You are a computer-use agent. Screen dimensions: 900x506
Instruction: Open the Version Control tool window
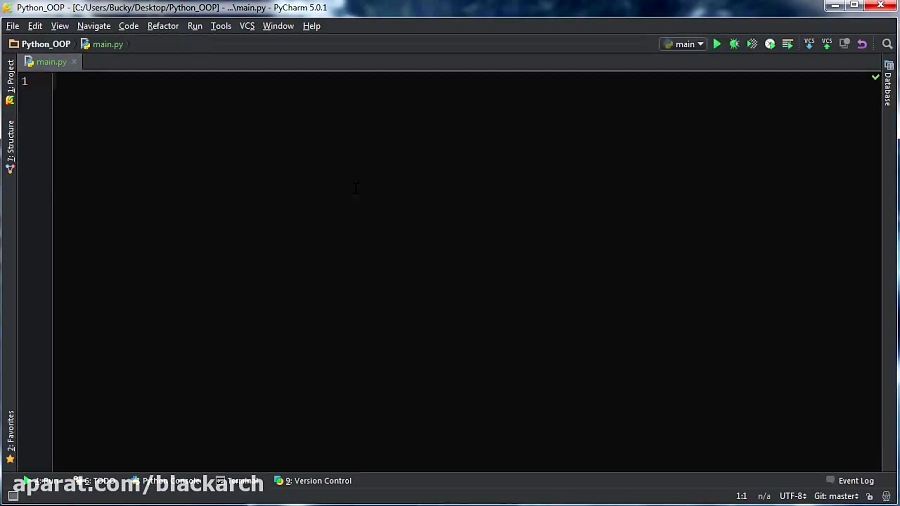(313, 481)
